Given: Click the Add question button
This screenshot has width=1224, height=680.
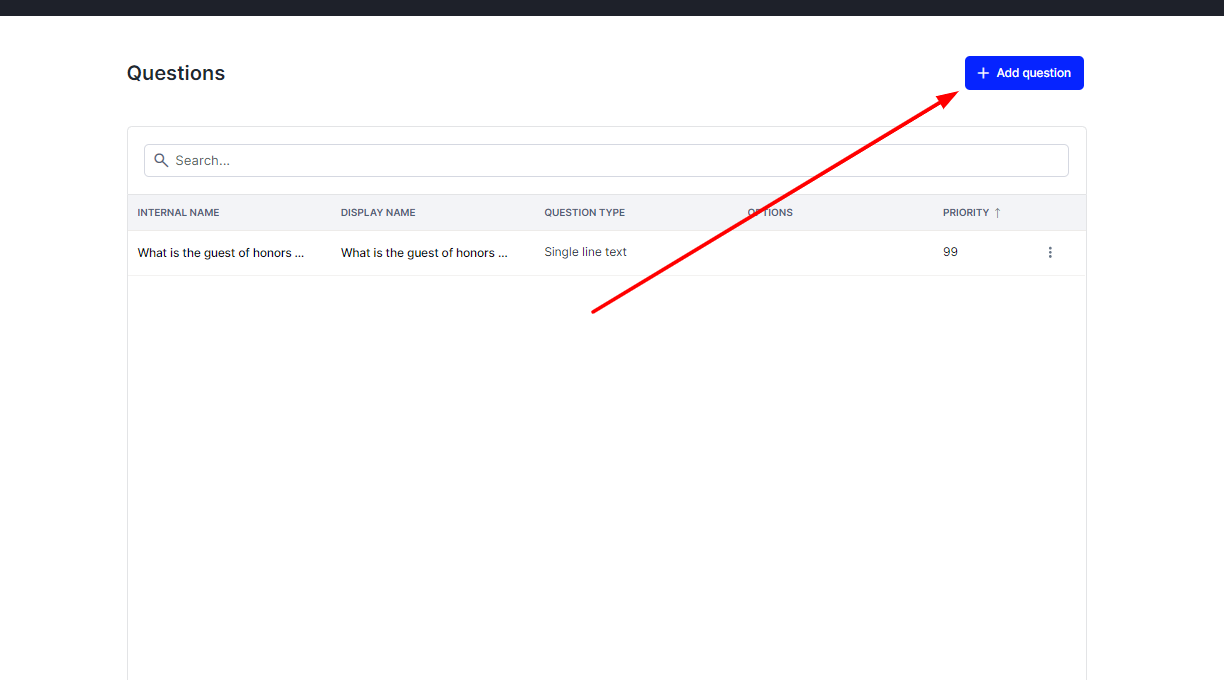Looking at the screenshot, I should tap(1024, 73).
